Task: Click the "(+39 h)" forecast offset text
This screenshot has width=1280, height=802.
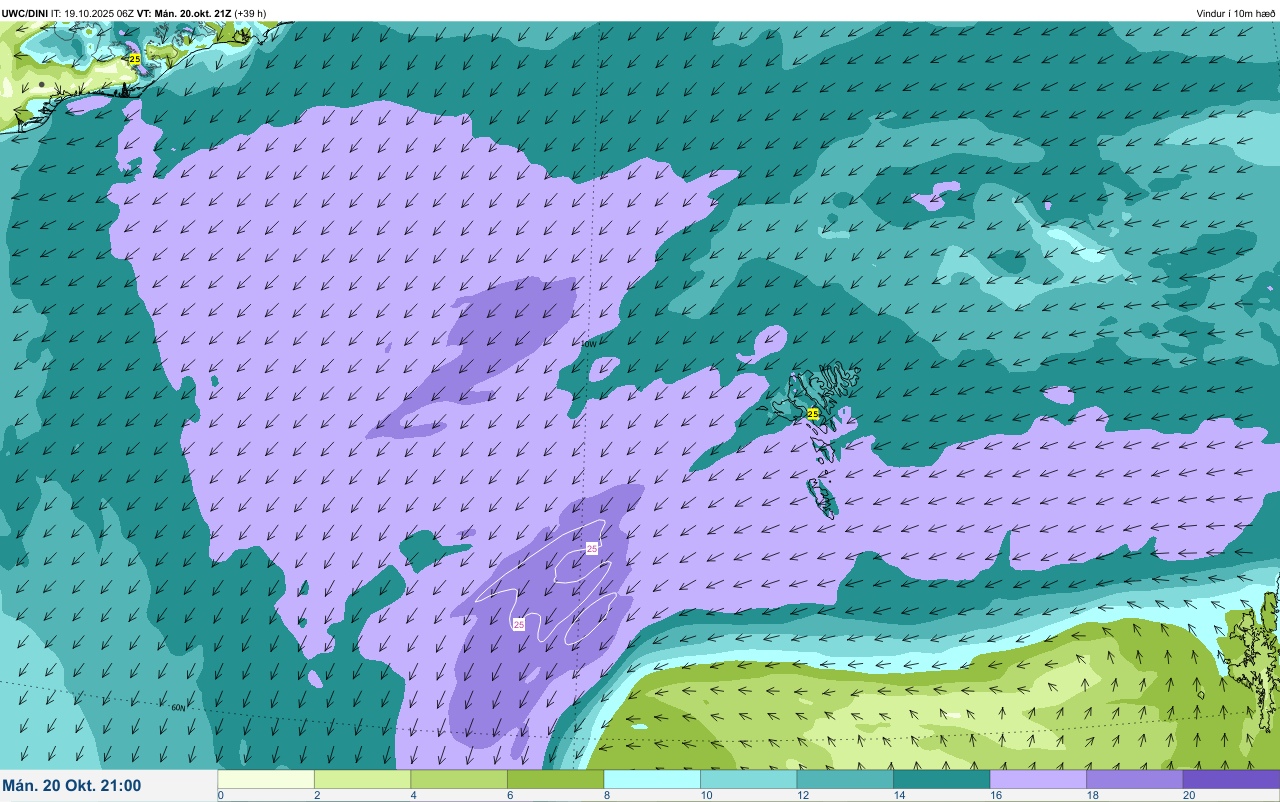Action: click(x=250, y=13)
